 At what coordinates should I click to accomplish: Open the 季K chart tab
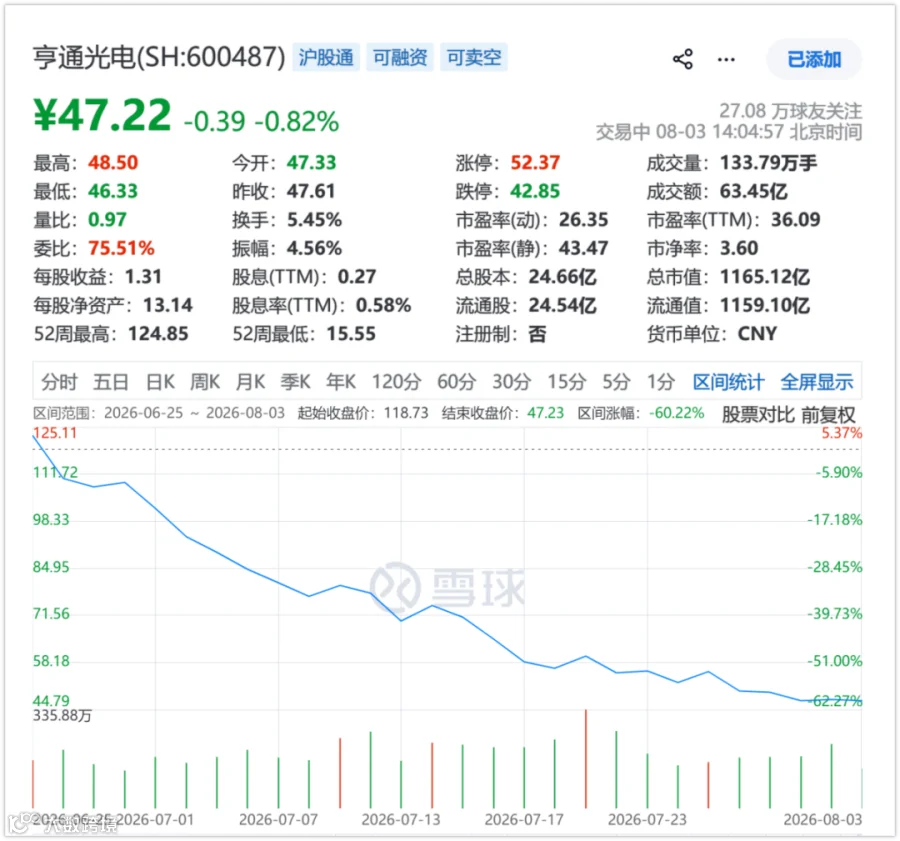tap(296, 382)
